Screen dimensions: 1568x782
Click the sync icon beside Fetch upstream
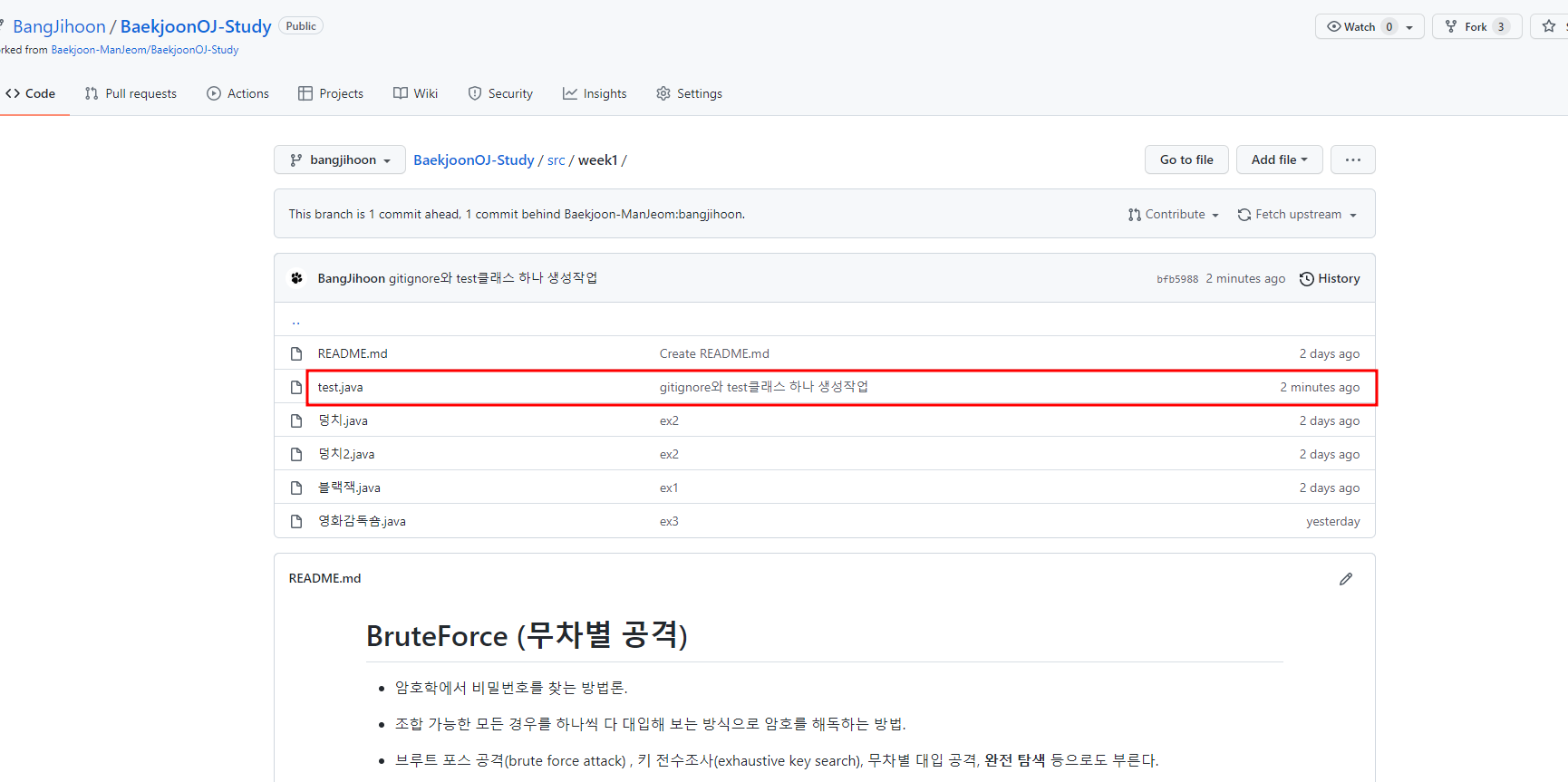(x=1244, y=215)
